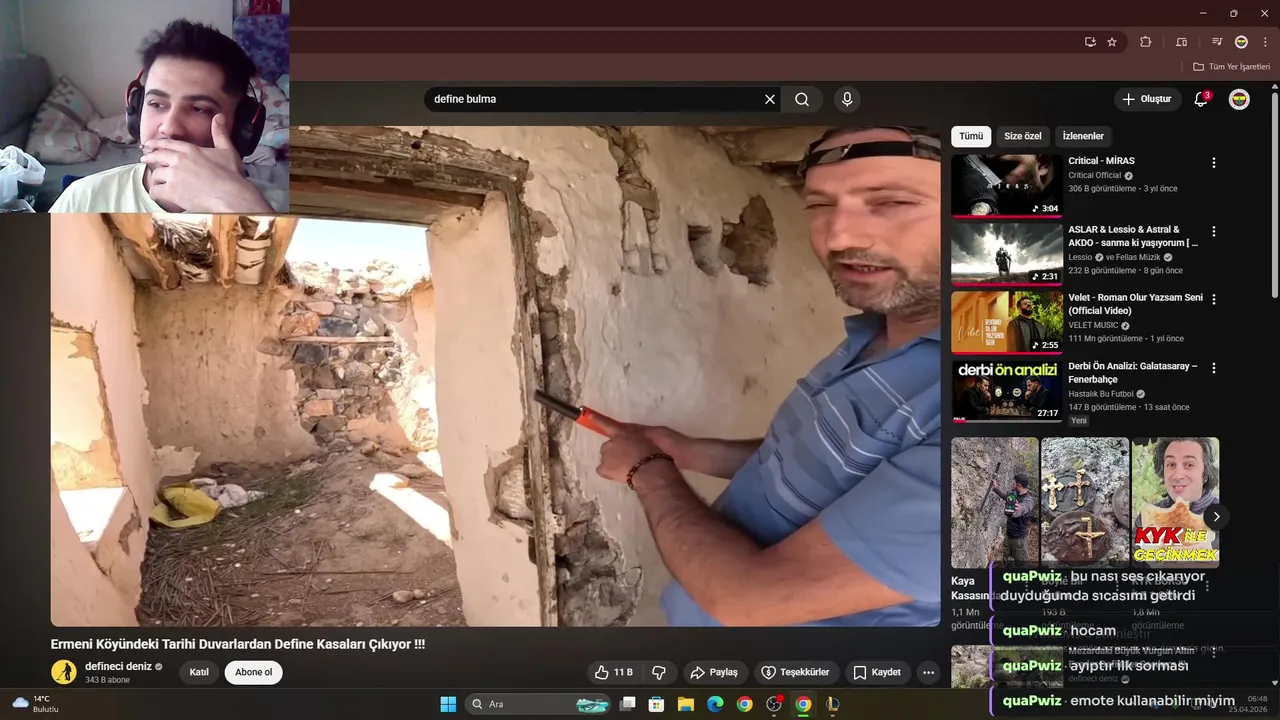1280x720 pixels.
Task: Click the YouTube search magnifier button
Action: (x=802, y=99)
